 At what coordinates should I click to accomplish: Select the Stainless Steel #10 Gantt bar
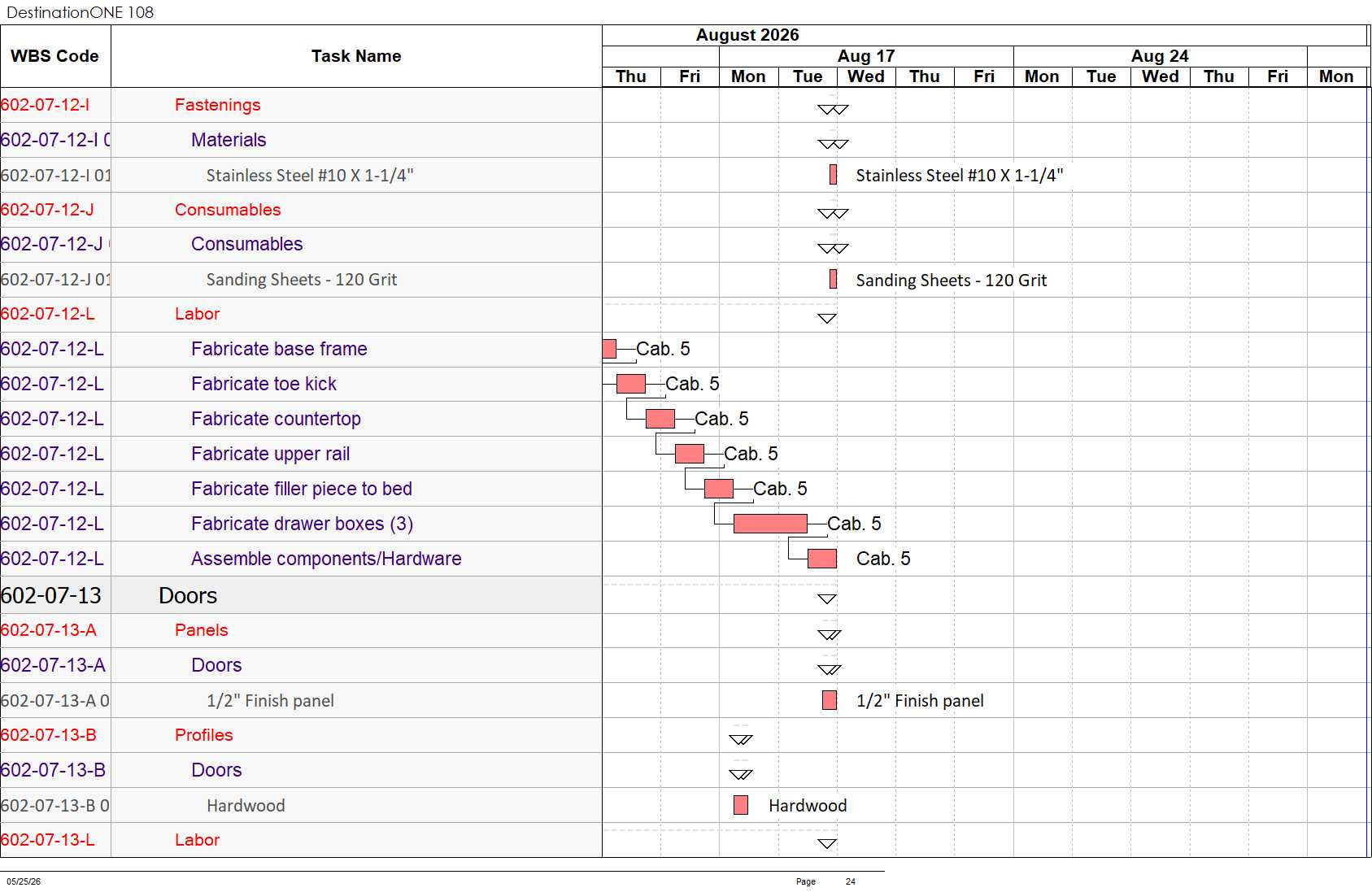[x=833, y=175]
